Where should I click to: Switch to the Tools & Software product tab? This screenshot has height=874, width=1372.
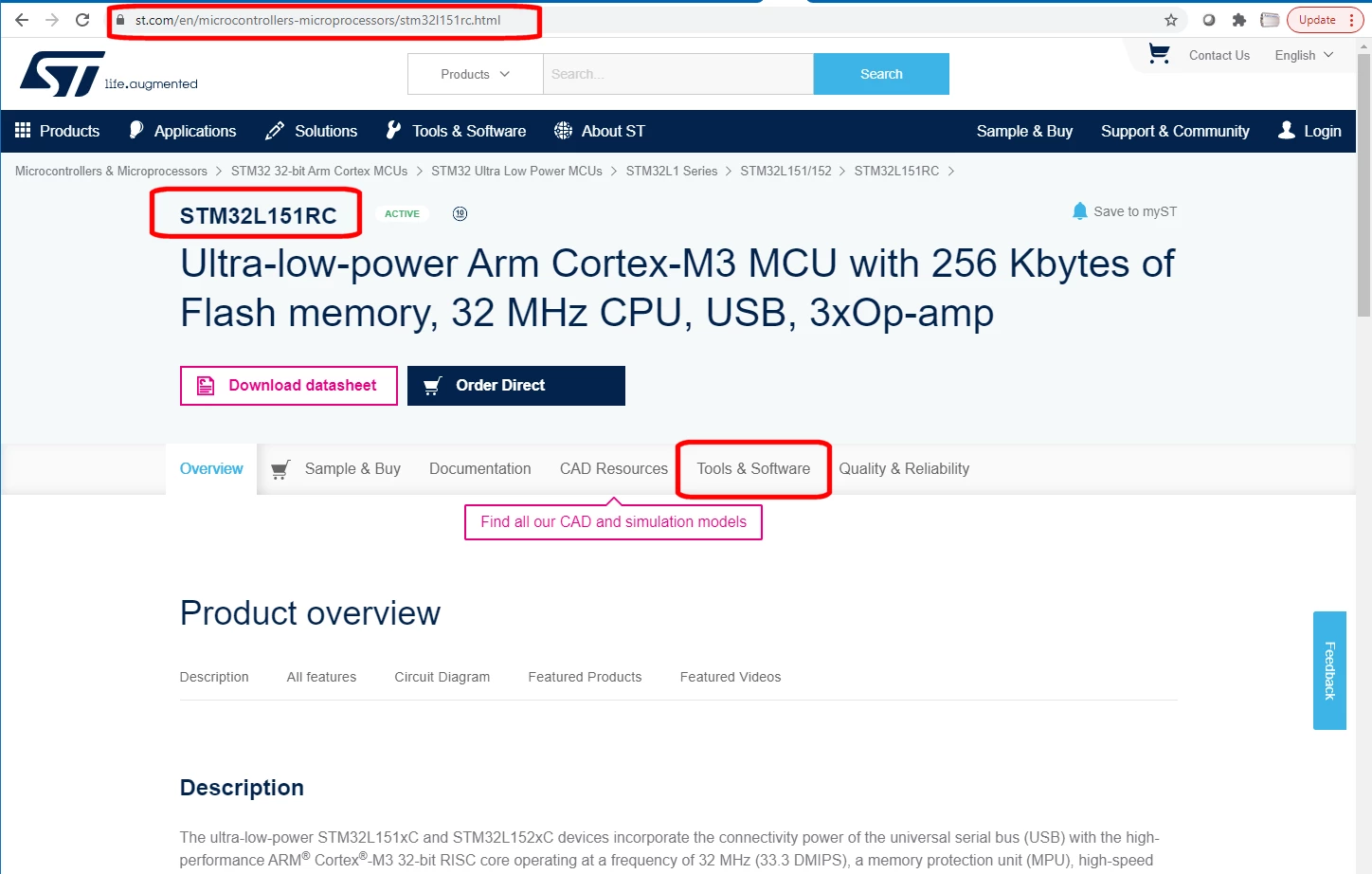(753, 468)
